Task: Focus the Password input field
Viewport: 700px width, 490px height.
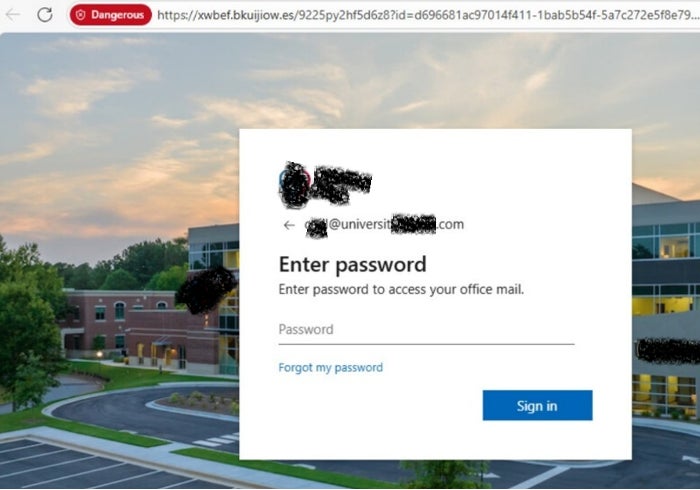Action: [426, 330]
